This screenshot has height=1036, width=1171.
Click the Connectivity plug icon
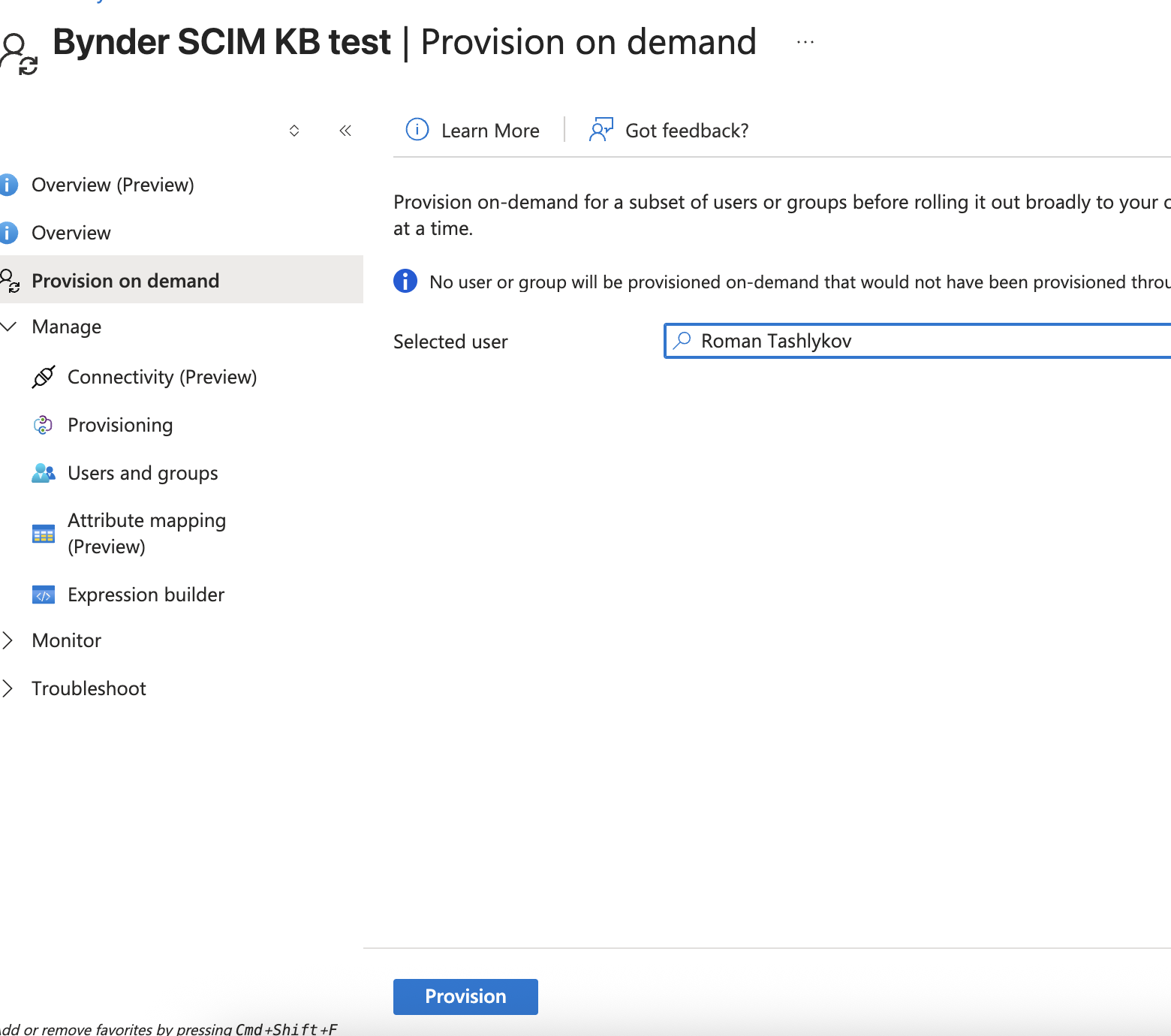coord(44,377)
